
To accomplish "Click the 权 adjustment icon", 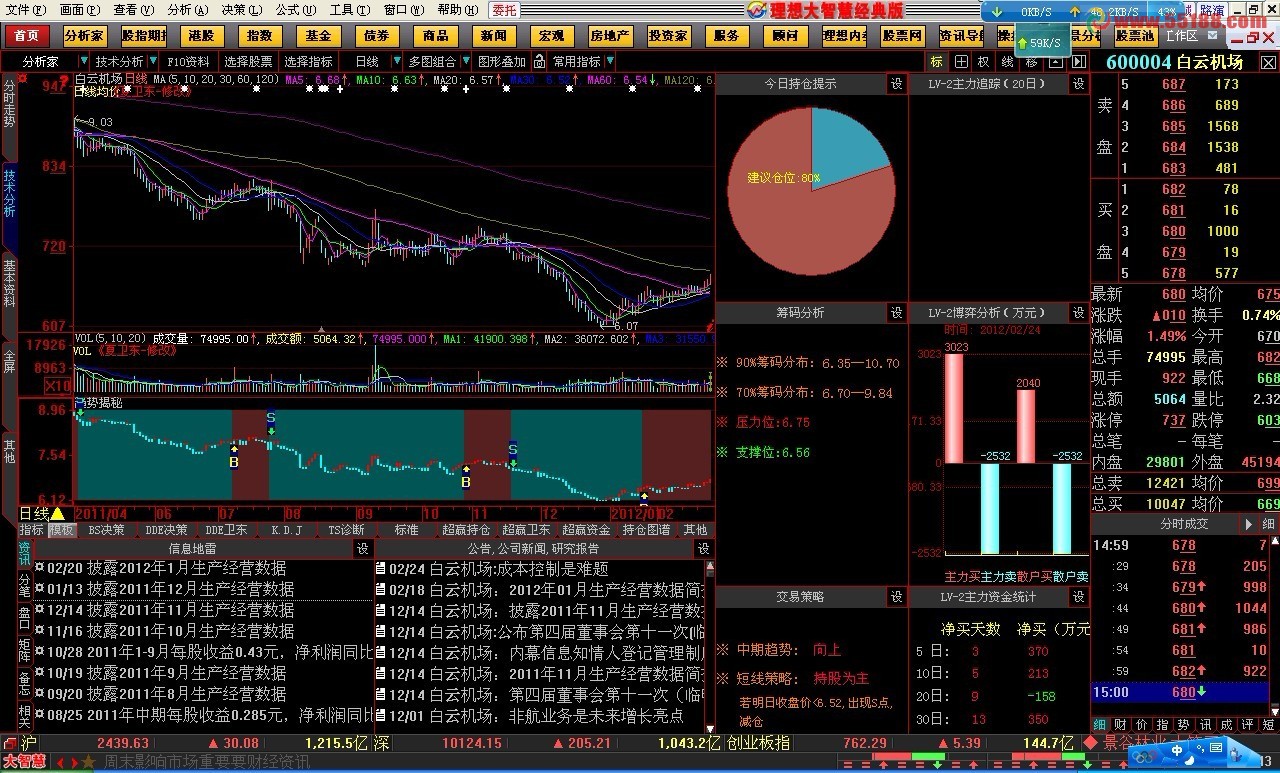I will [984, 61].
